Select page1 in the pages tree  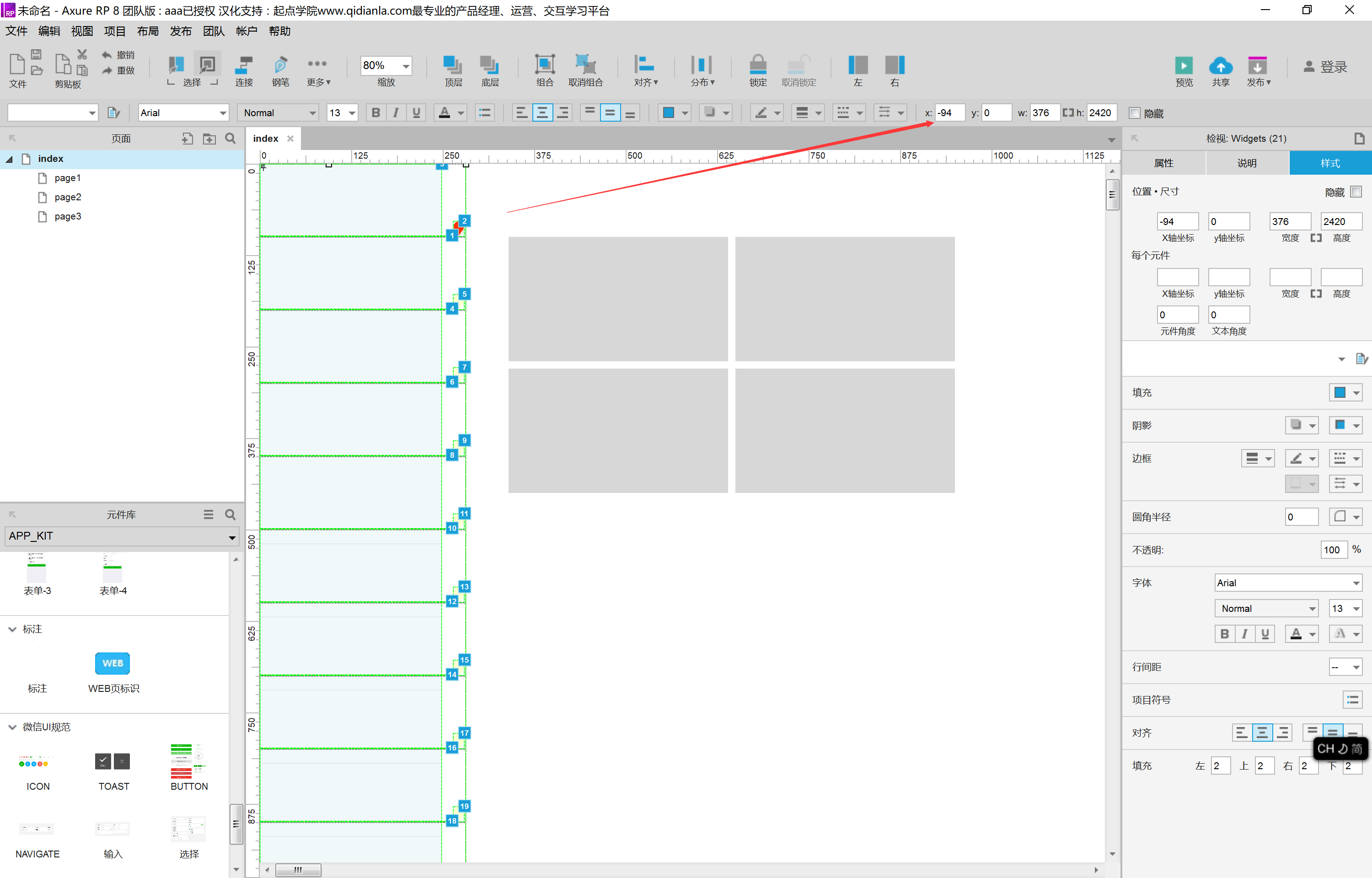pos(67,178)
